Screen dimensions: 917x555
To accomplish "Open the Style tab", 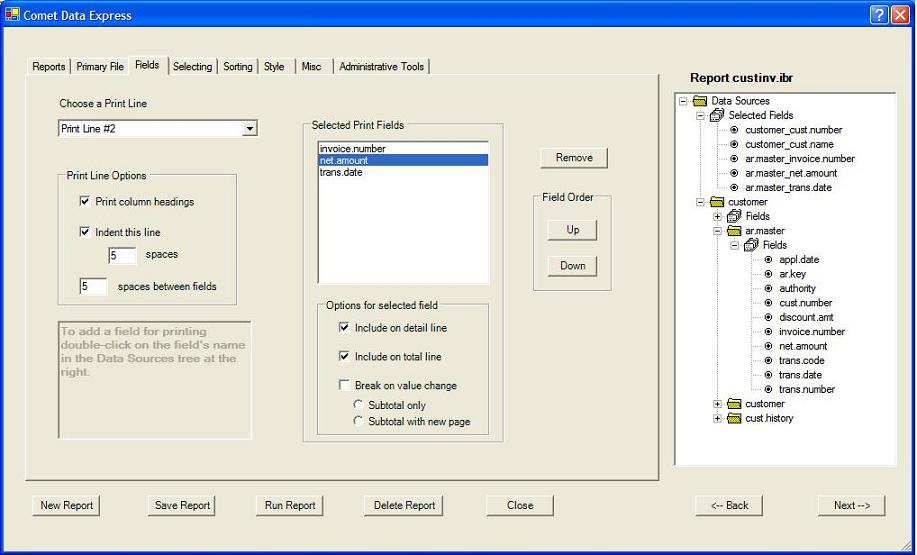I will tap(274, 67).
